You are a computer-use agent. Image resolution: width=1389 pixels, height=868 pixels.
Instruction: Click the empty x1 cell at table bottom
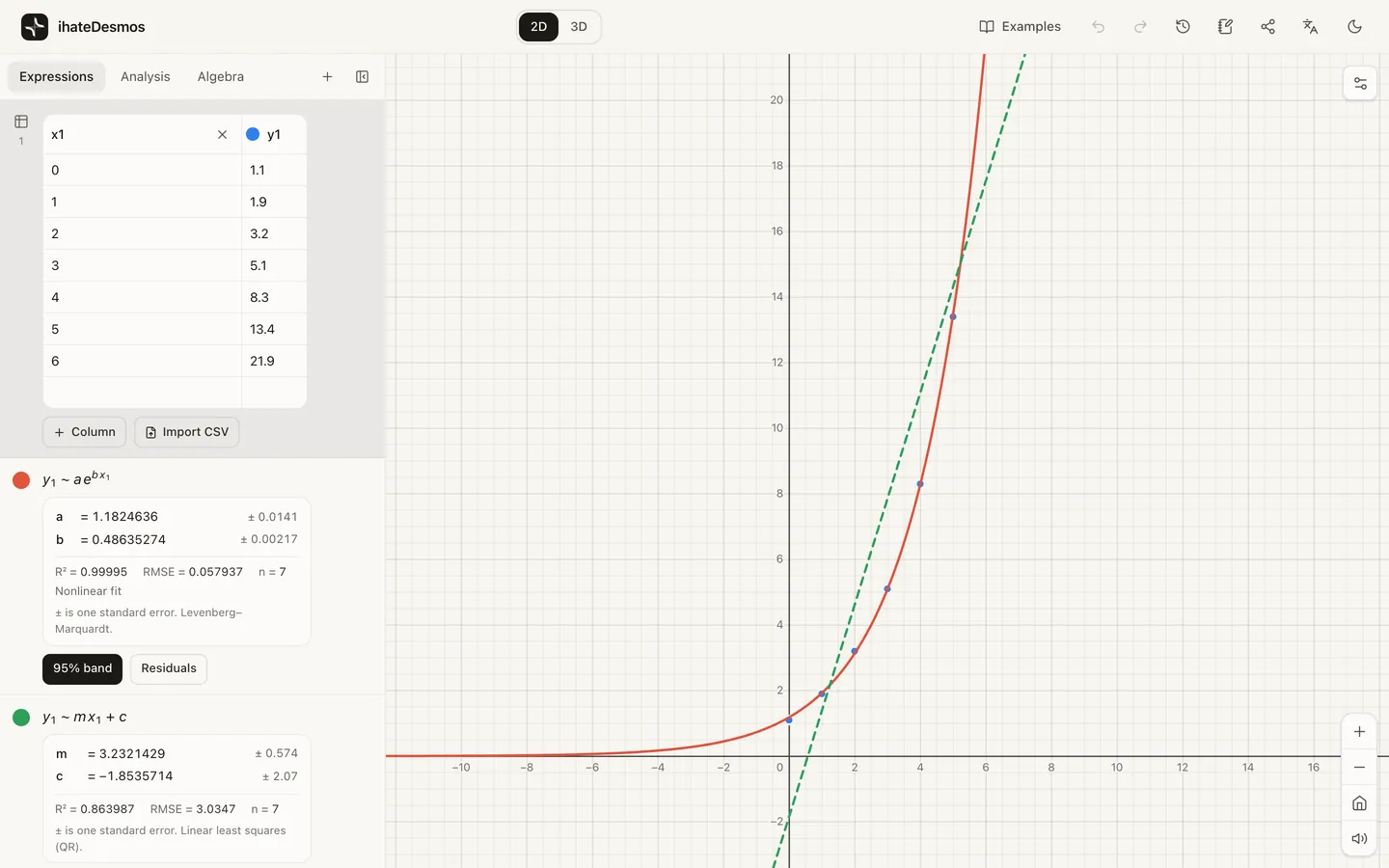coord(143,393)
